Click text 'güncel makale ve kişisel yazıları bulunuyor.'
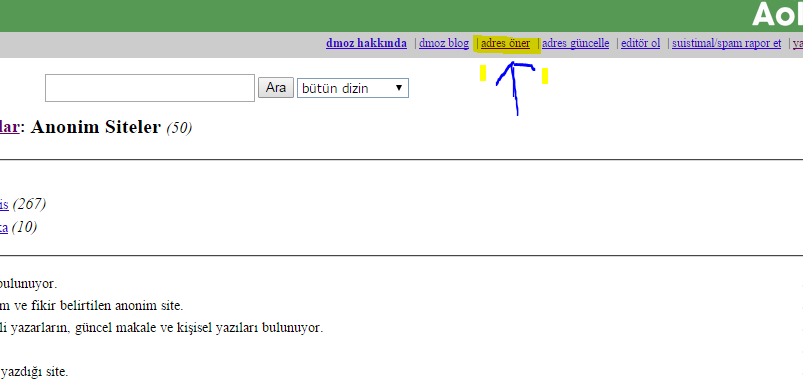 199,328
